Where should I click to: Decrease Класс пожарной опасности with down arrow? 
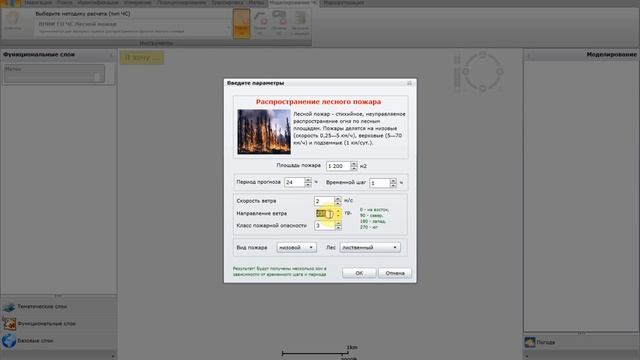tap(338, 228)
